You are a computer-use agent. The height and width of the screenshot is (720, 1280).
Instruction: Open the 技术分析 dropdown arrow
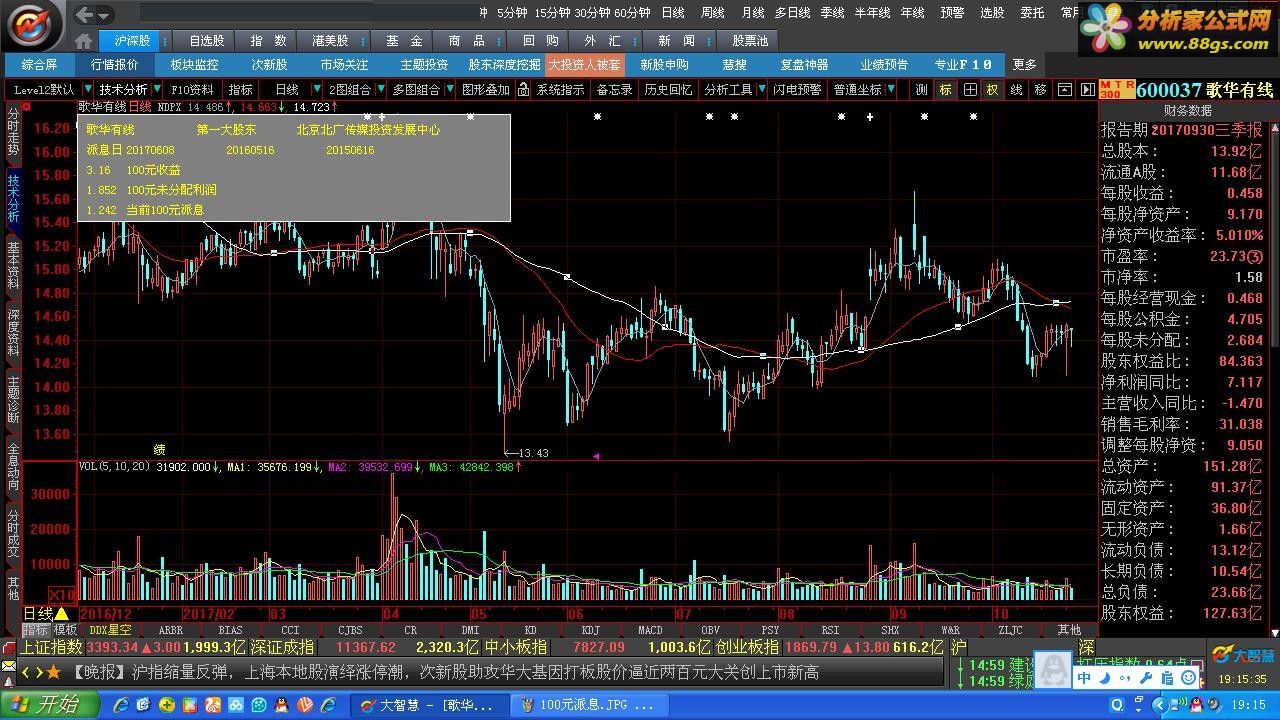point(156,89)
